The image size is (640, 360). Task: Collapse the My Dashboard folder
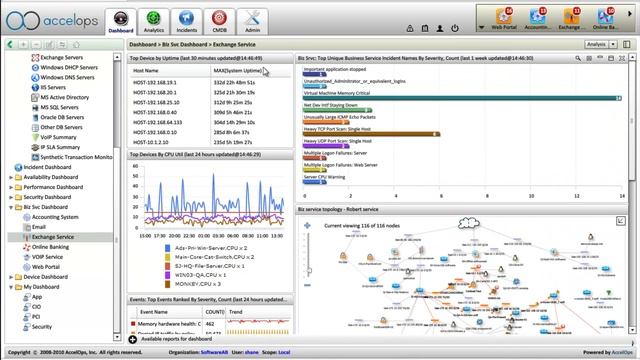tap(11, 287)
